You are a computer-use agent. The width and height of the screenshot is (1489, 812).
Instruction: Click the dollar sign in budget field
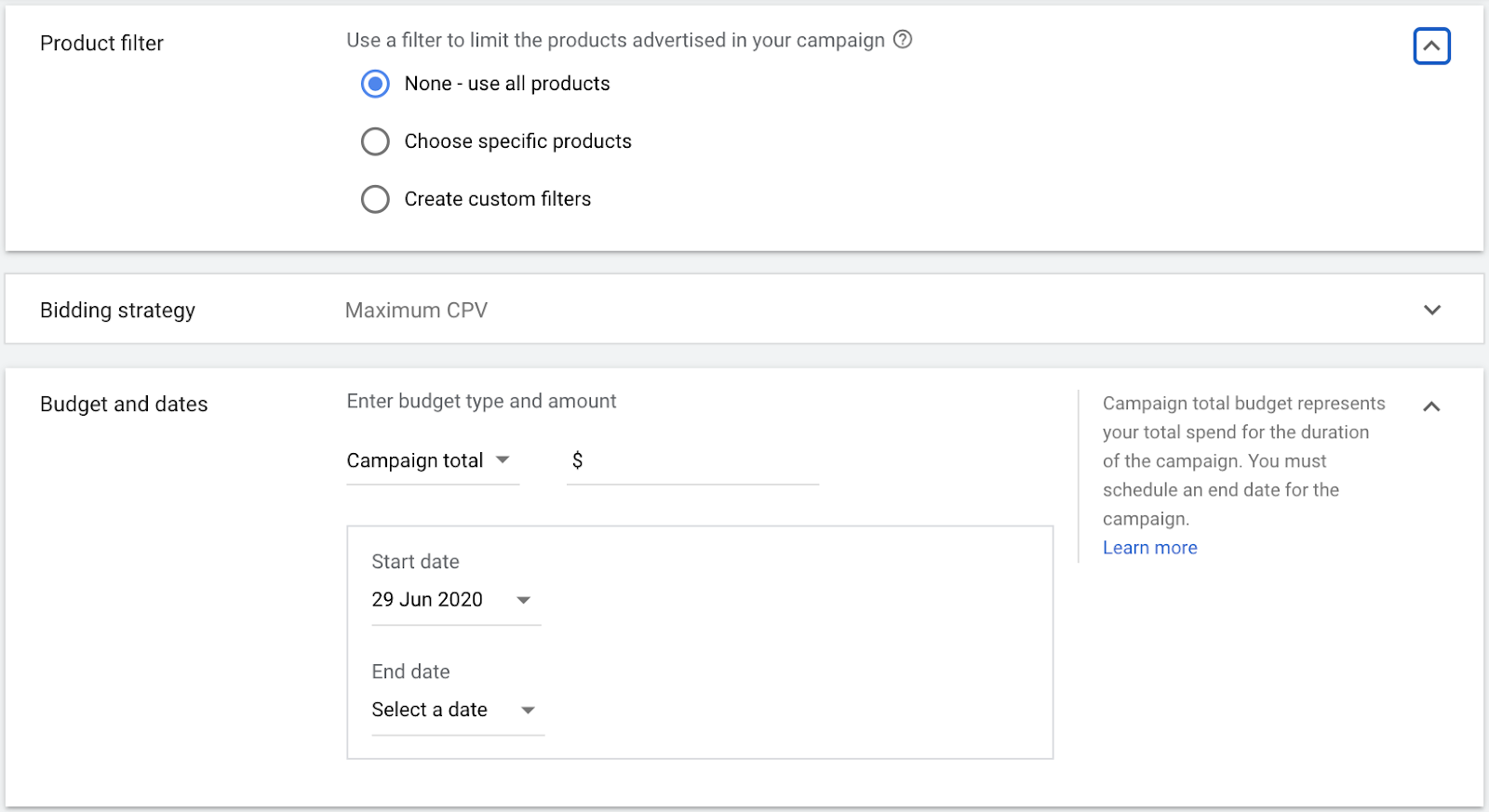coord(577,460)
